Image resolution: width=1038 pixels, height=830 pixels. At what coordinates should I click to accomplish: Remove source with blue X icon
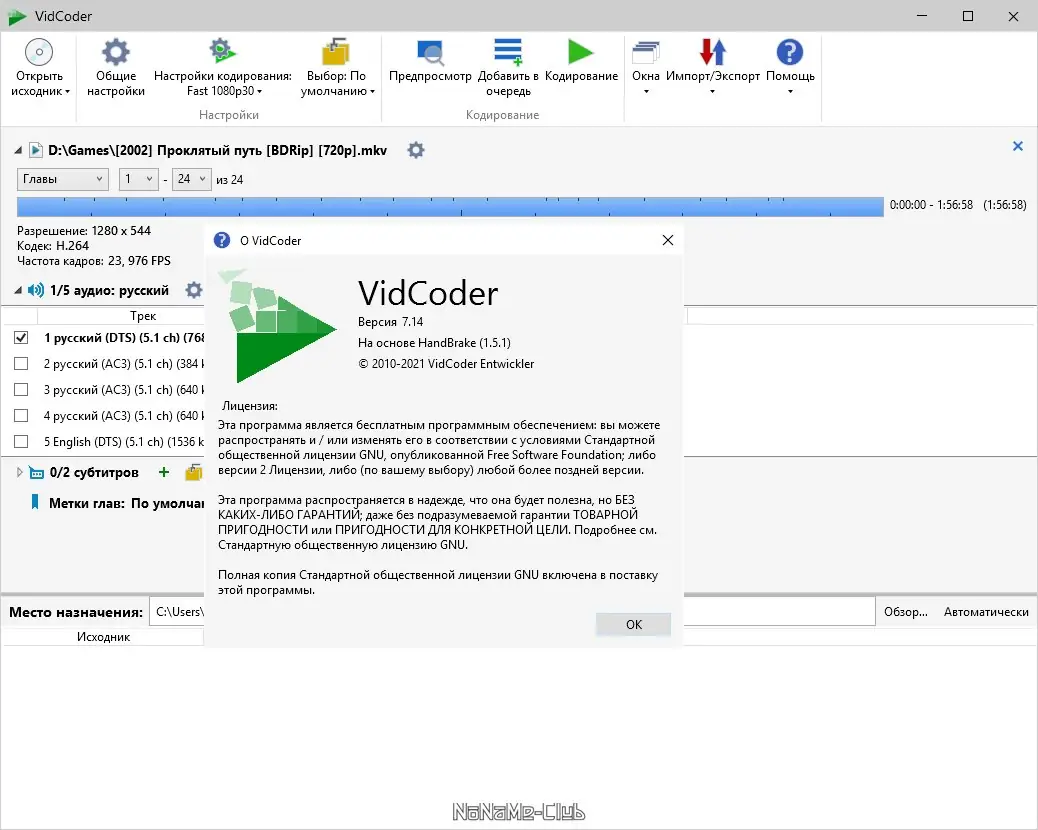pos(1018,146)
